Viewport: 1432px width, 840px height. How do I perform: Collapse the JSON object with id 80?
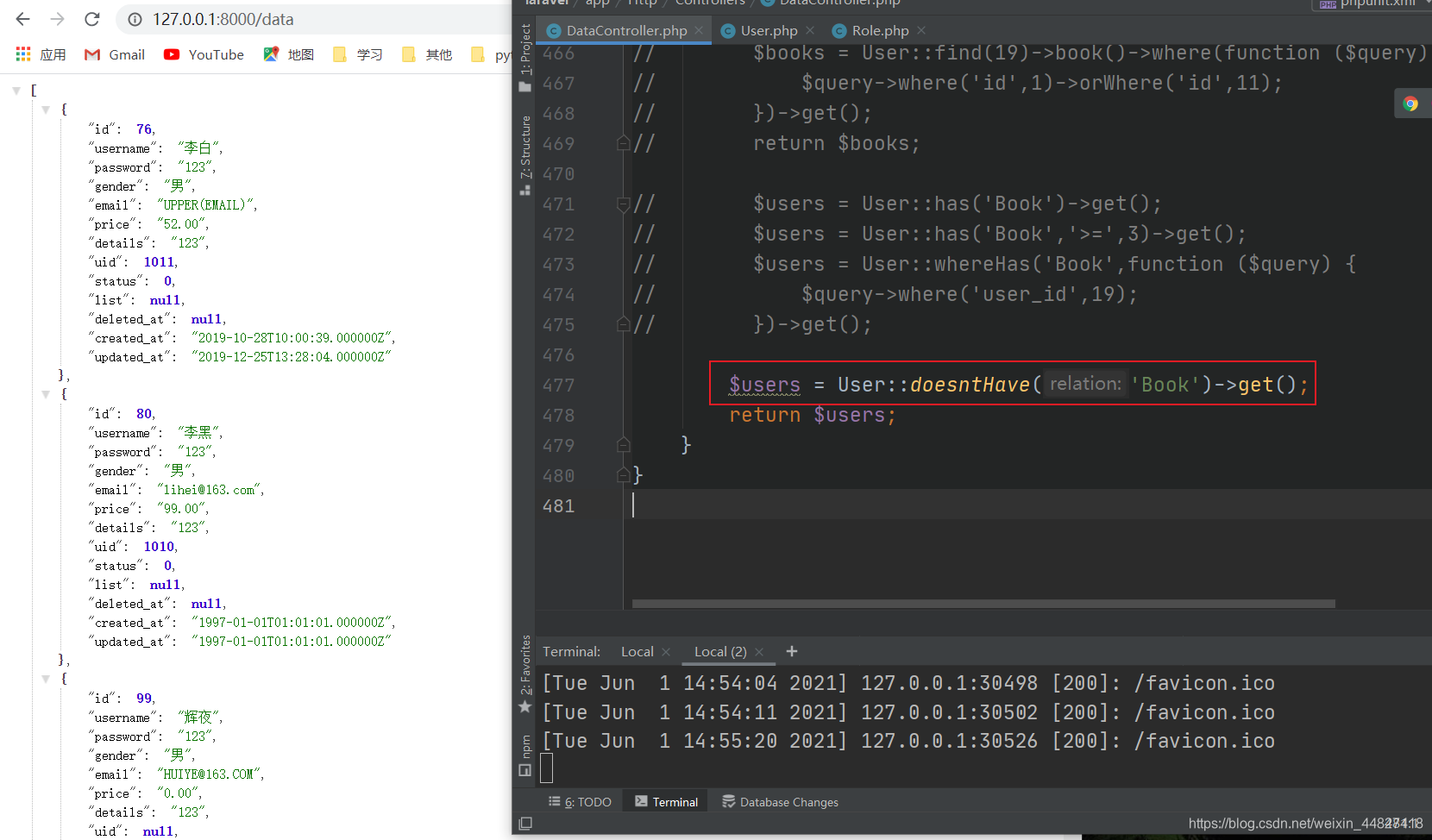point(46,394)
